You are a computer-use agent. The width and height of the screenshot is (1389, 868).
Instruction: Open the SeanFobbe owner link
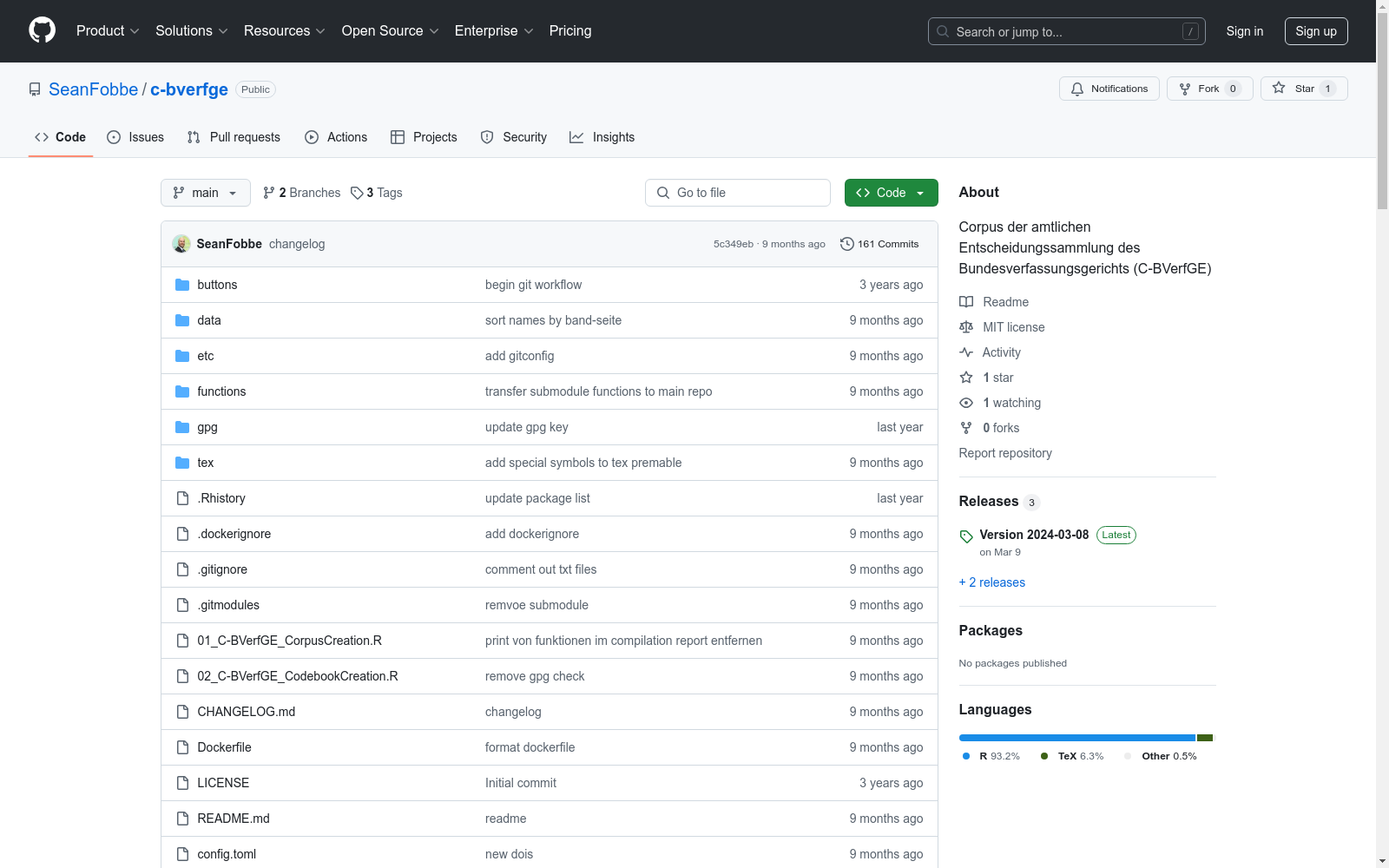93,89
